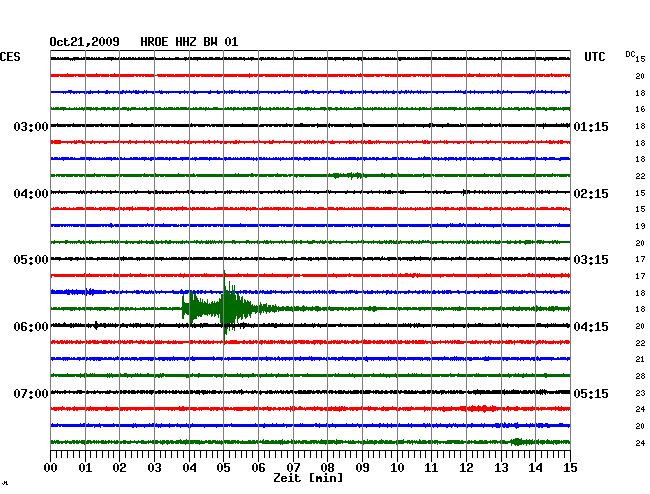Click the 07 minute axis tick label
The height and width of the screenshot is (494, 650).
click(x=293, y=468)
